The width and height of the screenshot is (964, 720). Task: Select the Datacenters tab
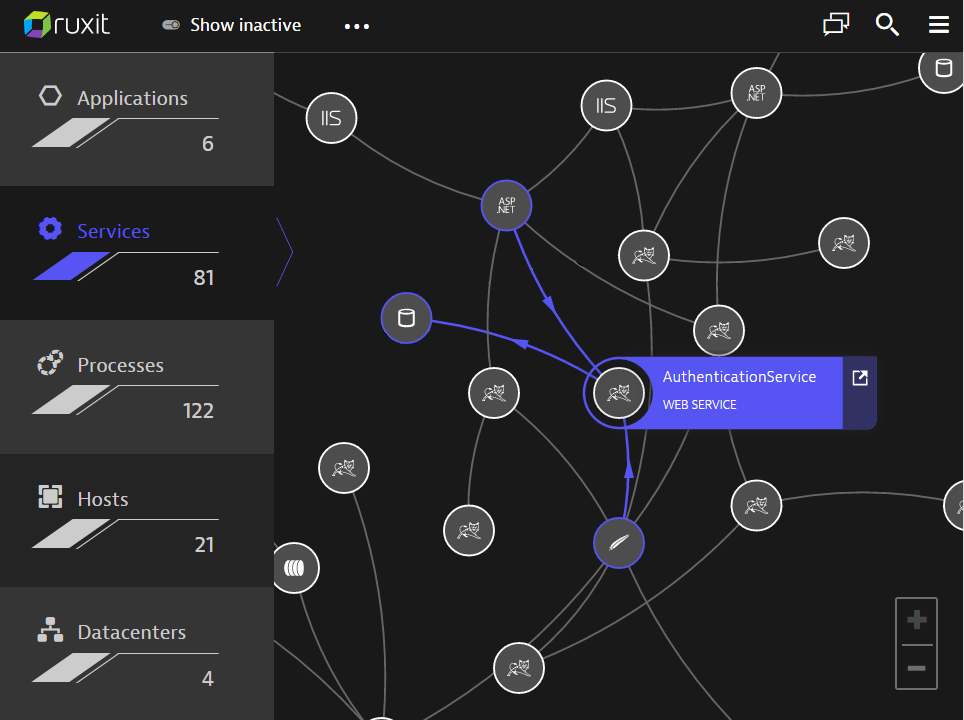click(137, 654)
